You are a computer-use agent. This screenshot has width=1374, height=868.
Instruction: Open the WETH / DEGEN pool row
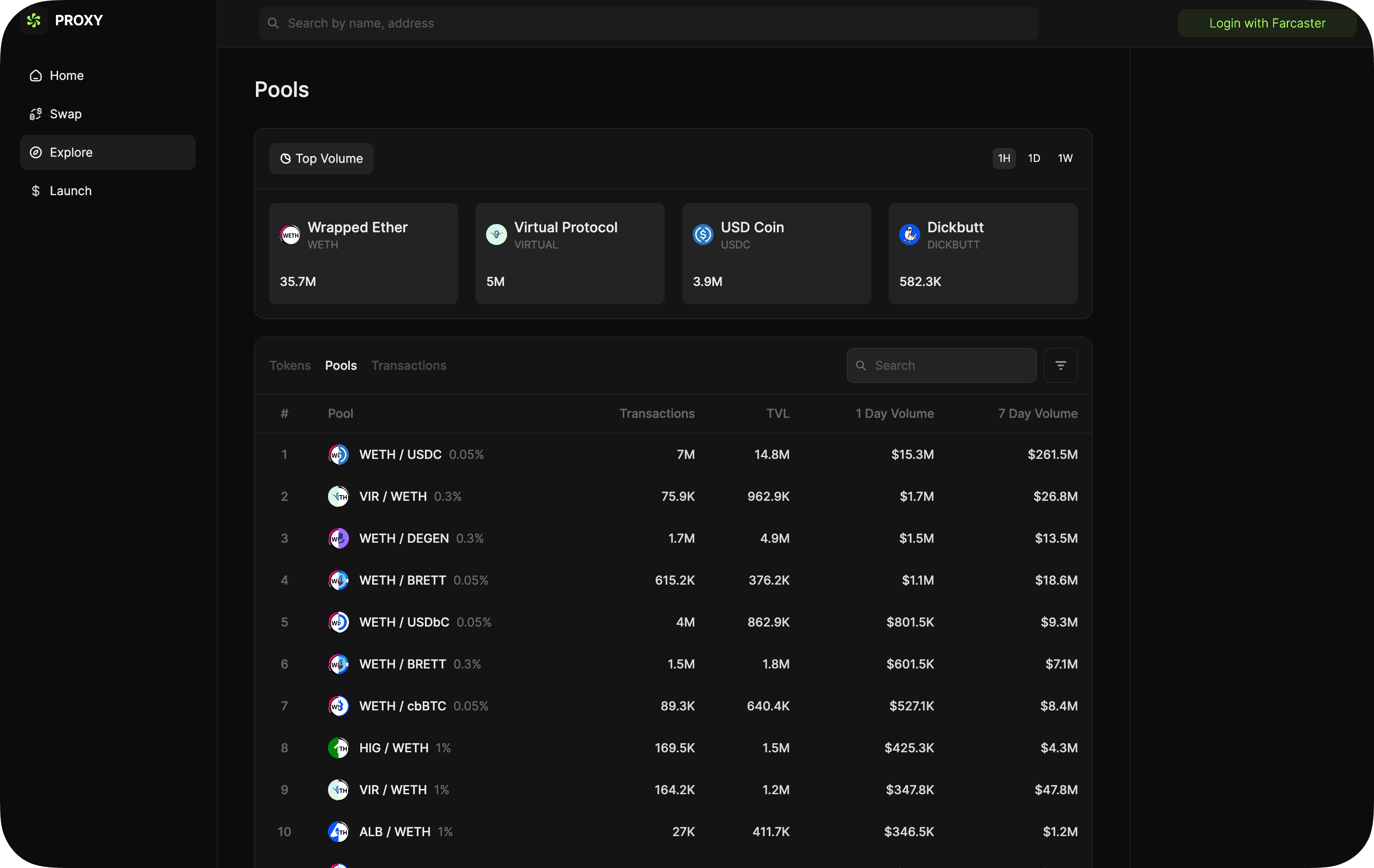pos(673,538)
